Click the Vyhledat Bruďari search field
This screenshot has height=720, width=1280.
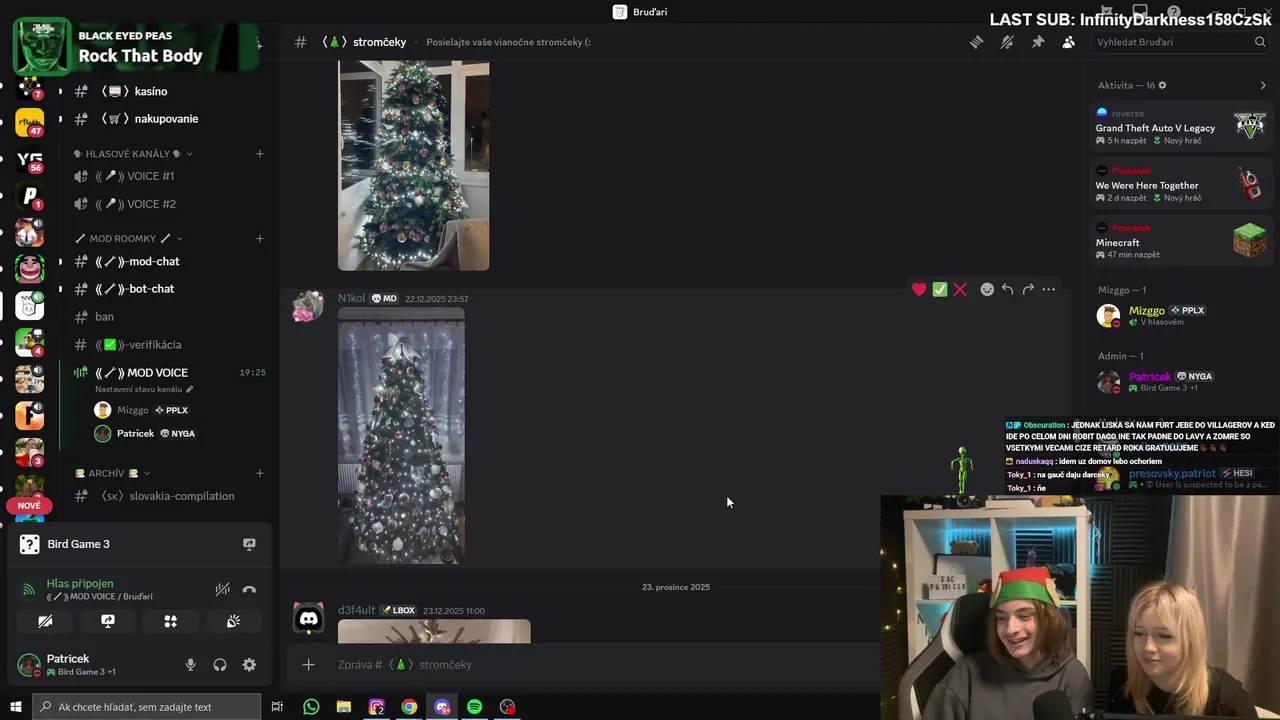click(x=1180, y=42)
